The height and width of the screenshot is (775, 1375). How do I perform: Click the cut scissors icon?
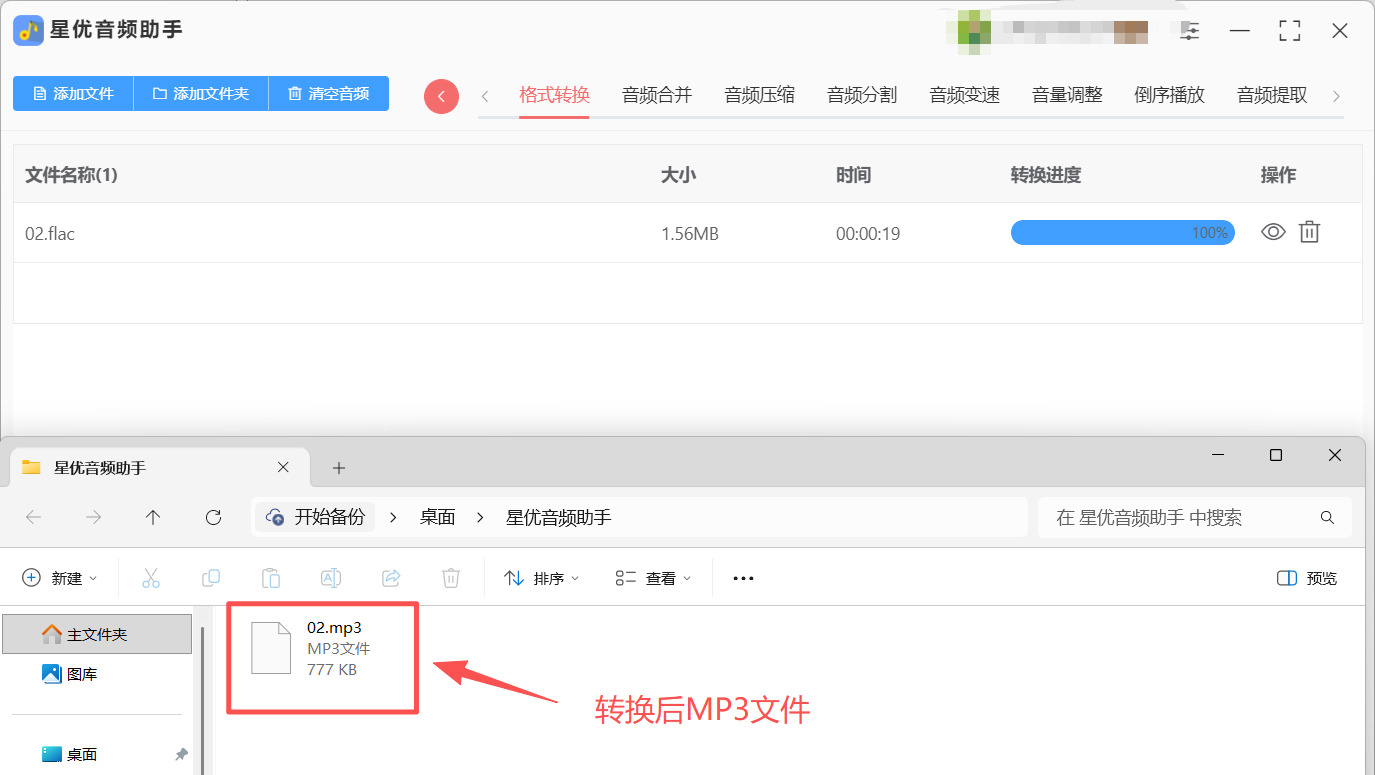click(x=151, y=578)
